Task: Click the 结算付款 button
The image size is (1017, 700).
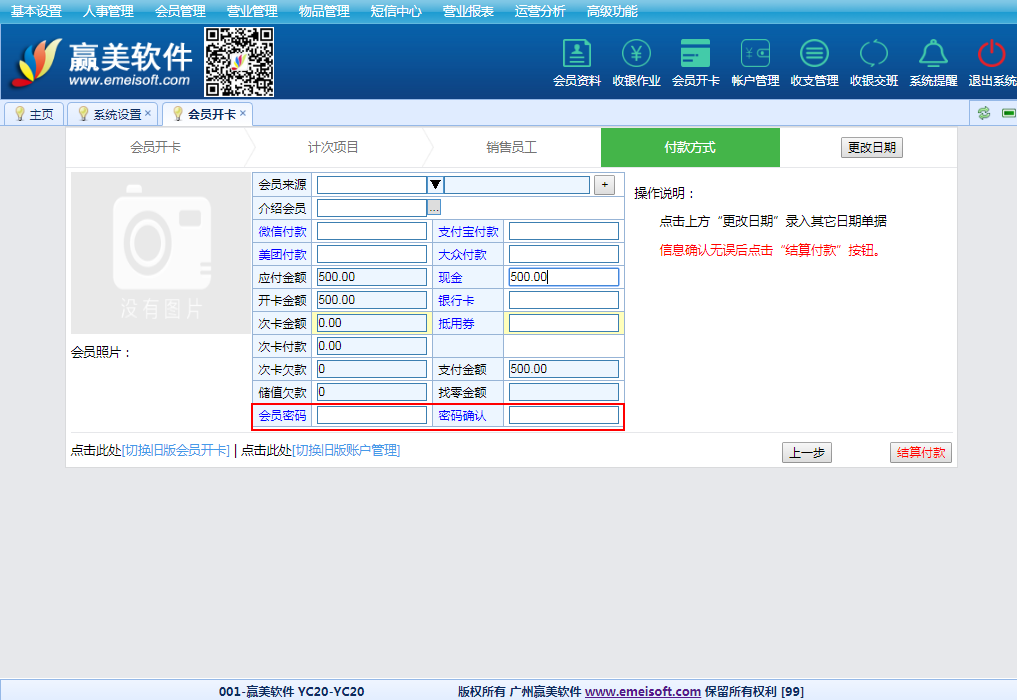Action: [x=920, y=453]
